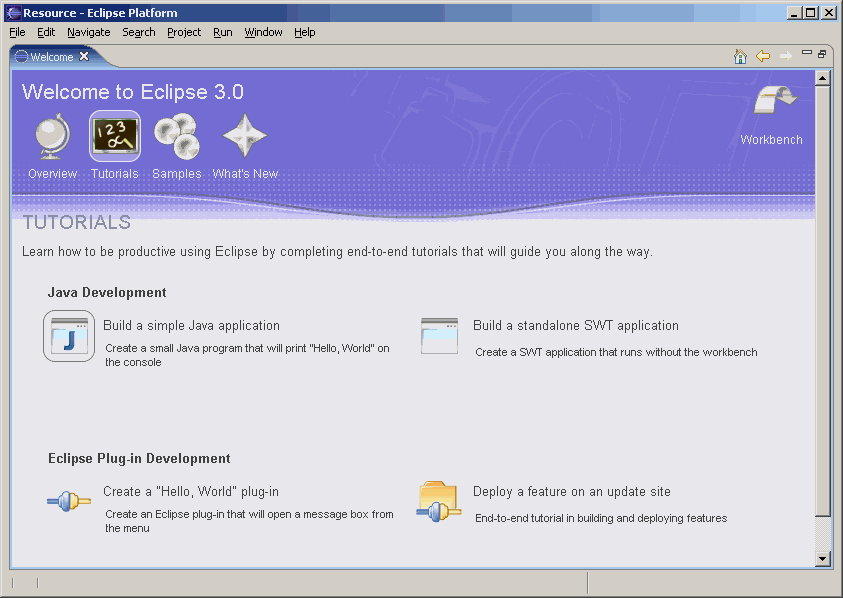Click the scrollbar down arrow
Image resolution: width=843 pixels, height=598 pixels.
[822, 559]
